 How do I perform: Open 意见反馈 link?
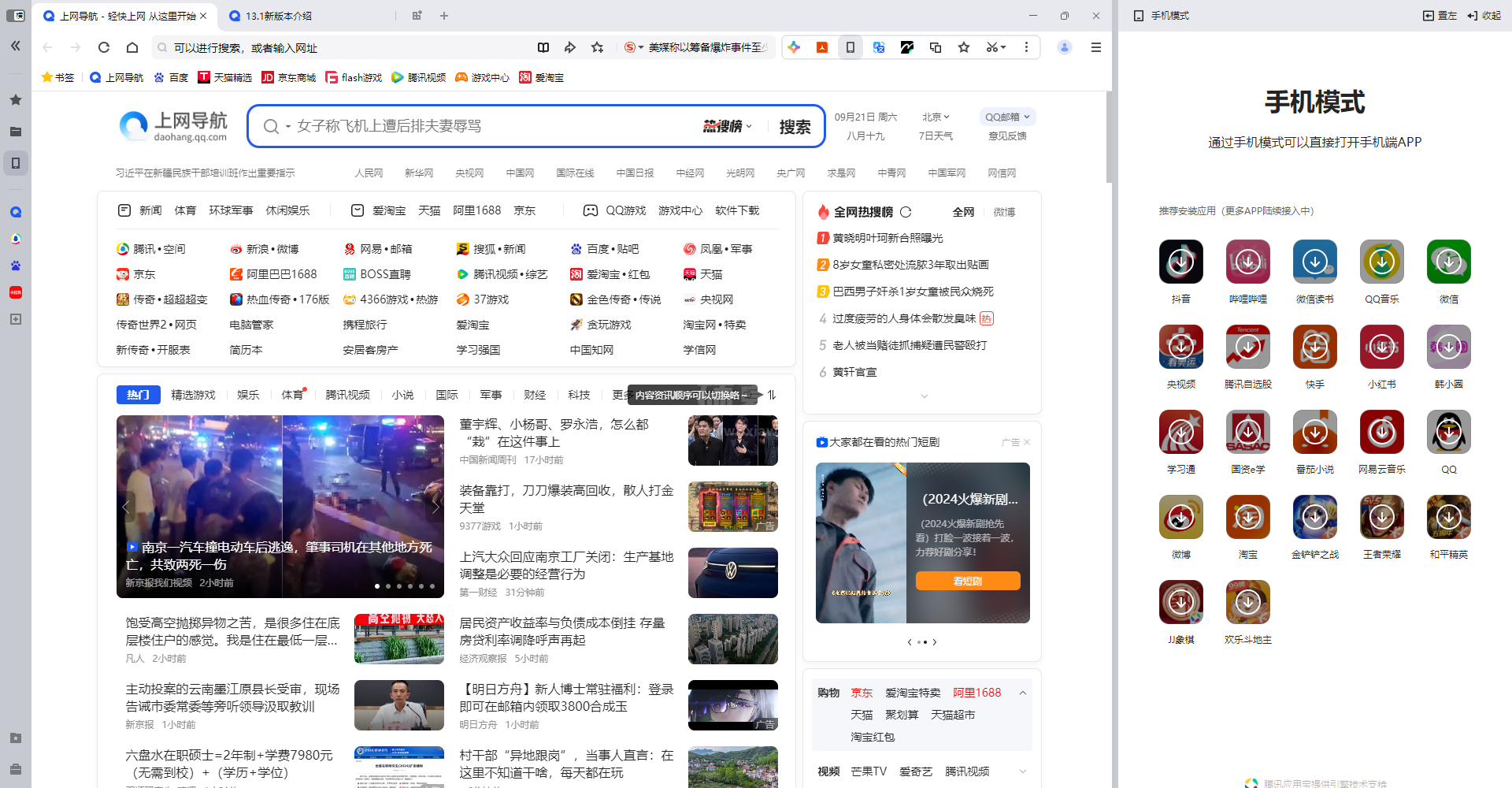[1007, 136]
